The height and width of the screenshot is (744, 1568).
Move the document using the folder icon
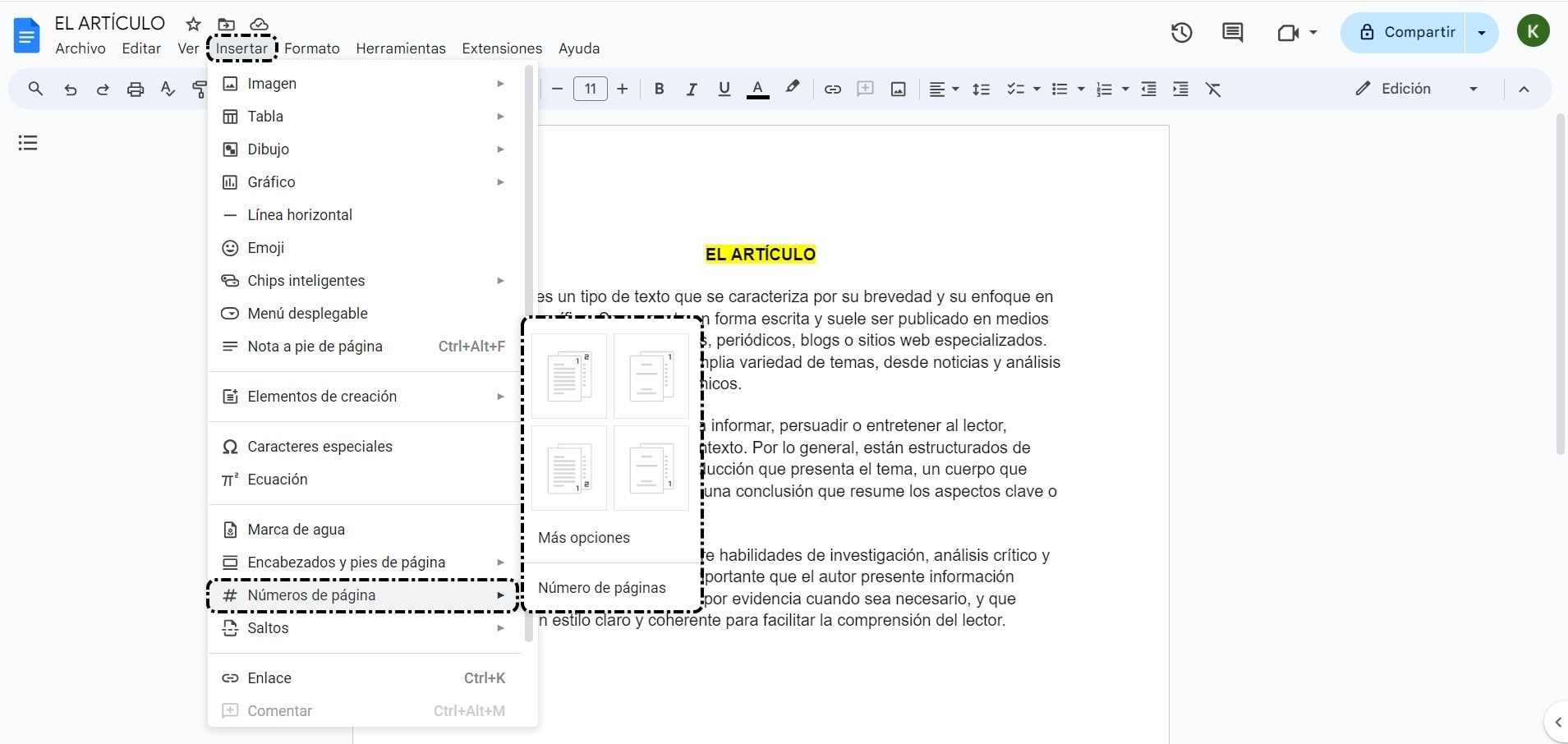coord(226,25)
